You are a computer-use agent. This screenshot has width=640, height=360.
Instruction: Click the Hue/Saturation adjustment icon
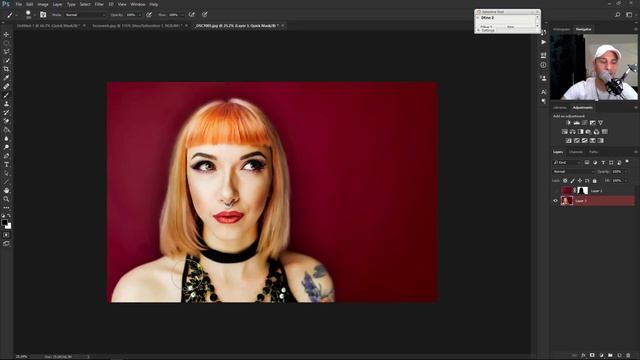click(564, 131)
